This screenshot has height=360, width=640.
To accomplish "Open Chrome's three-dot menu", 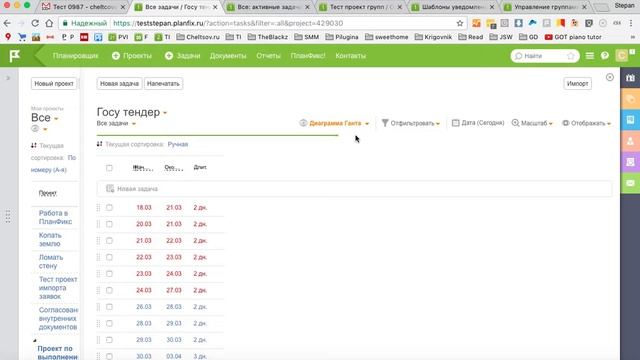I will 631,23.
